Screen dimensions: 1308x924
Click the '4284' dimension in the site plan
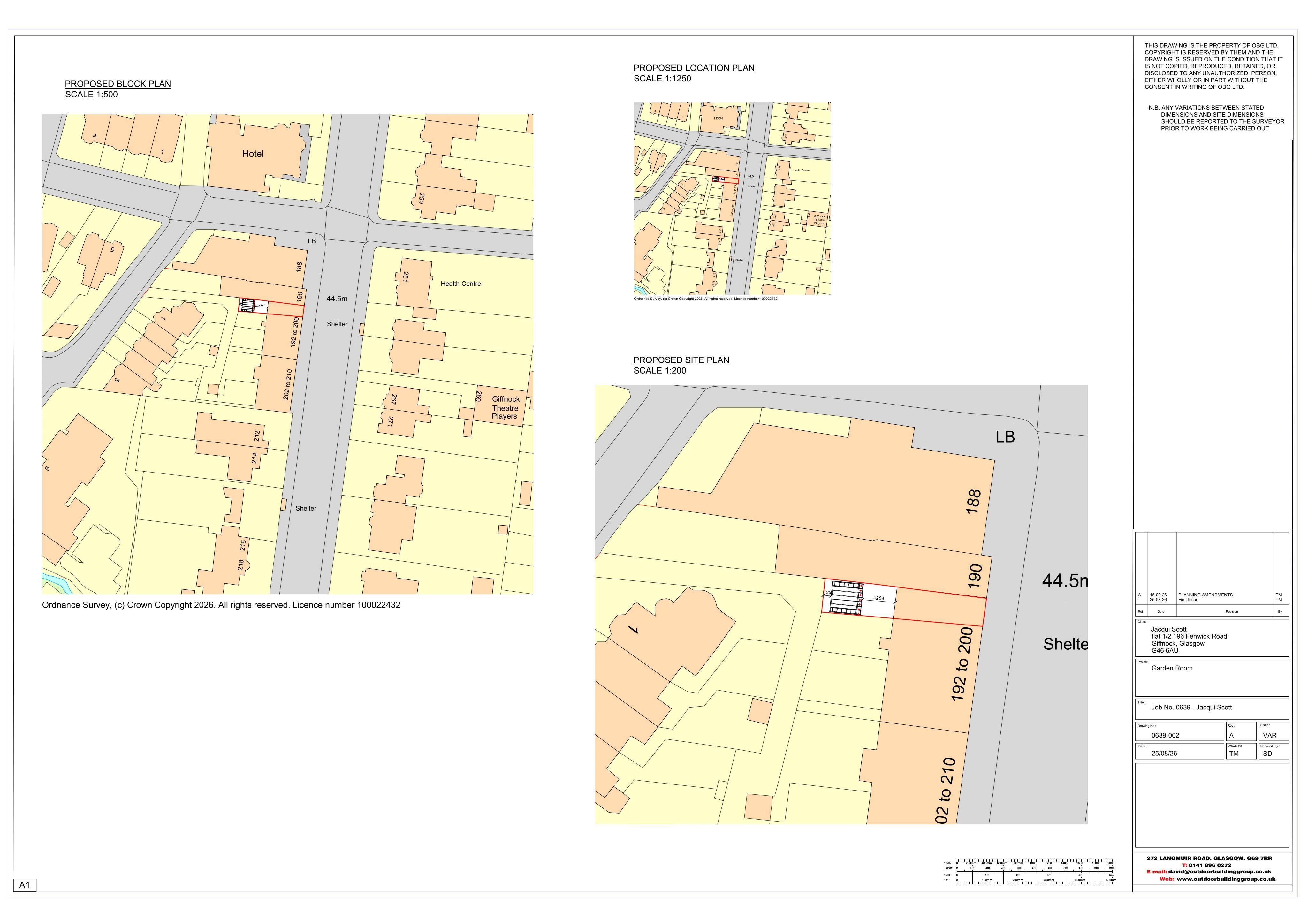click(878, 598)
